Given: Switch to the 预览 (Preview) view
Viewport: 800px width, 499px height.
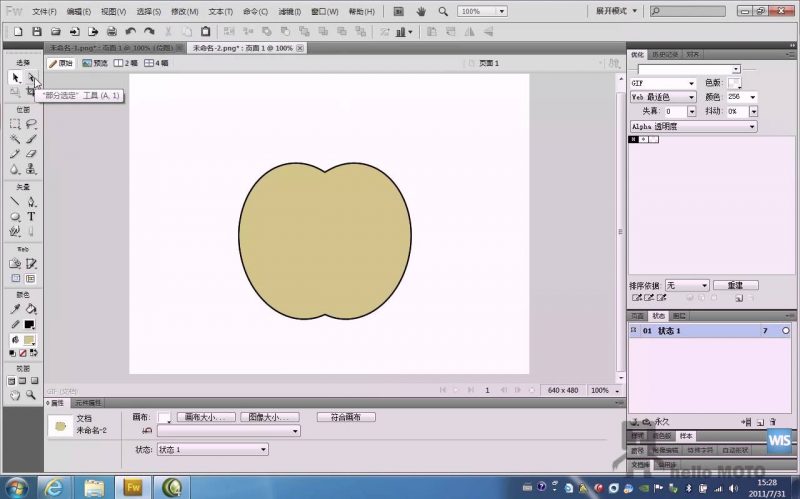Looking at the screenshot, I should click(x=95, y=63).
